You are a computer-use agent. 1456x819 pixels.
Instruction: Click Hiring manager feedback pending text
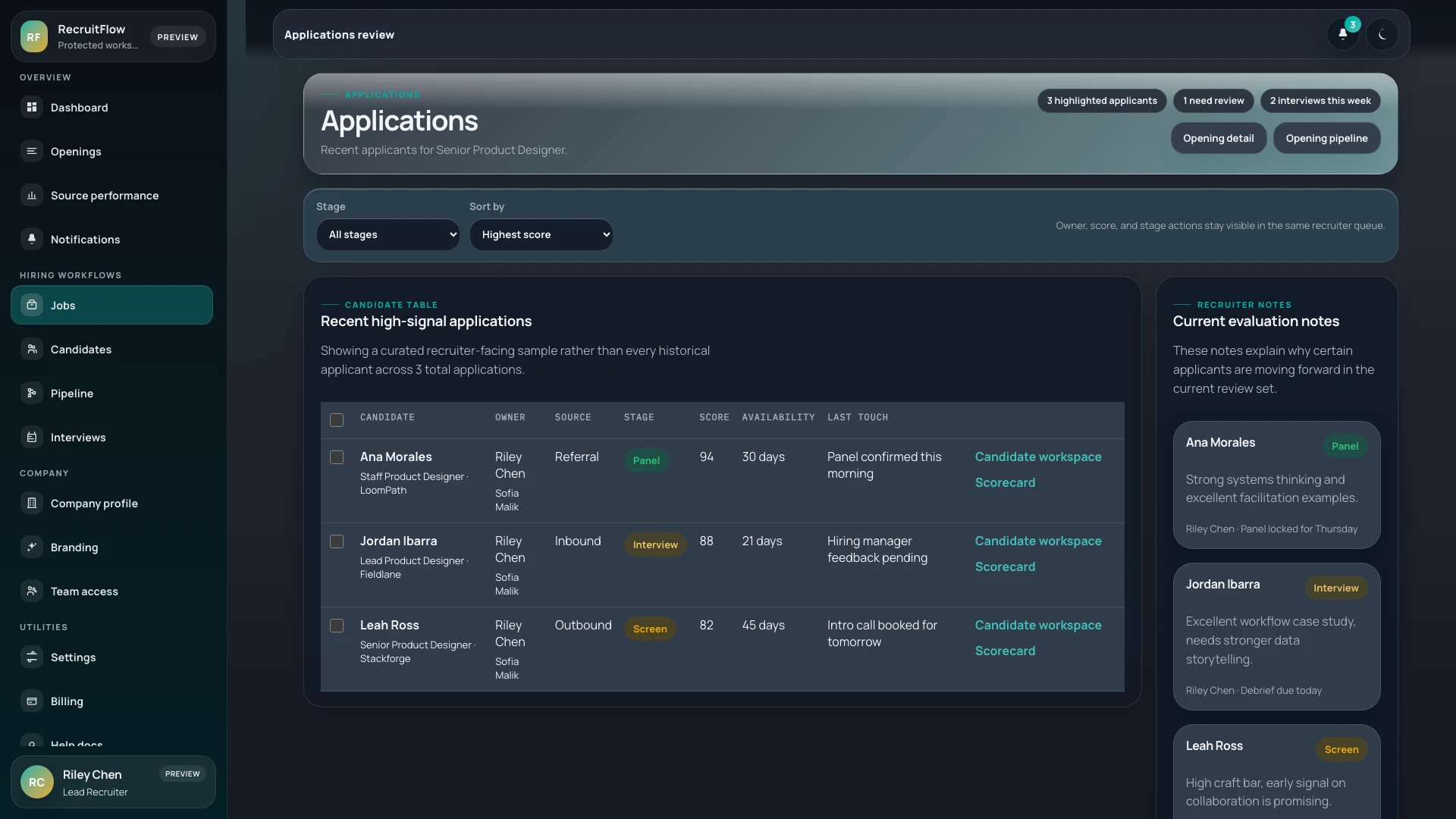coord(877,549)
